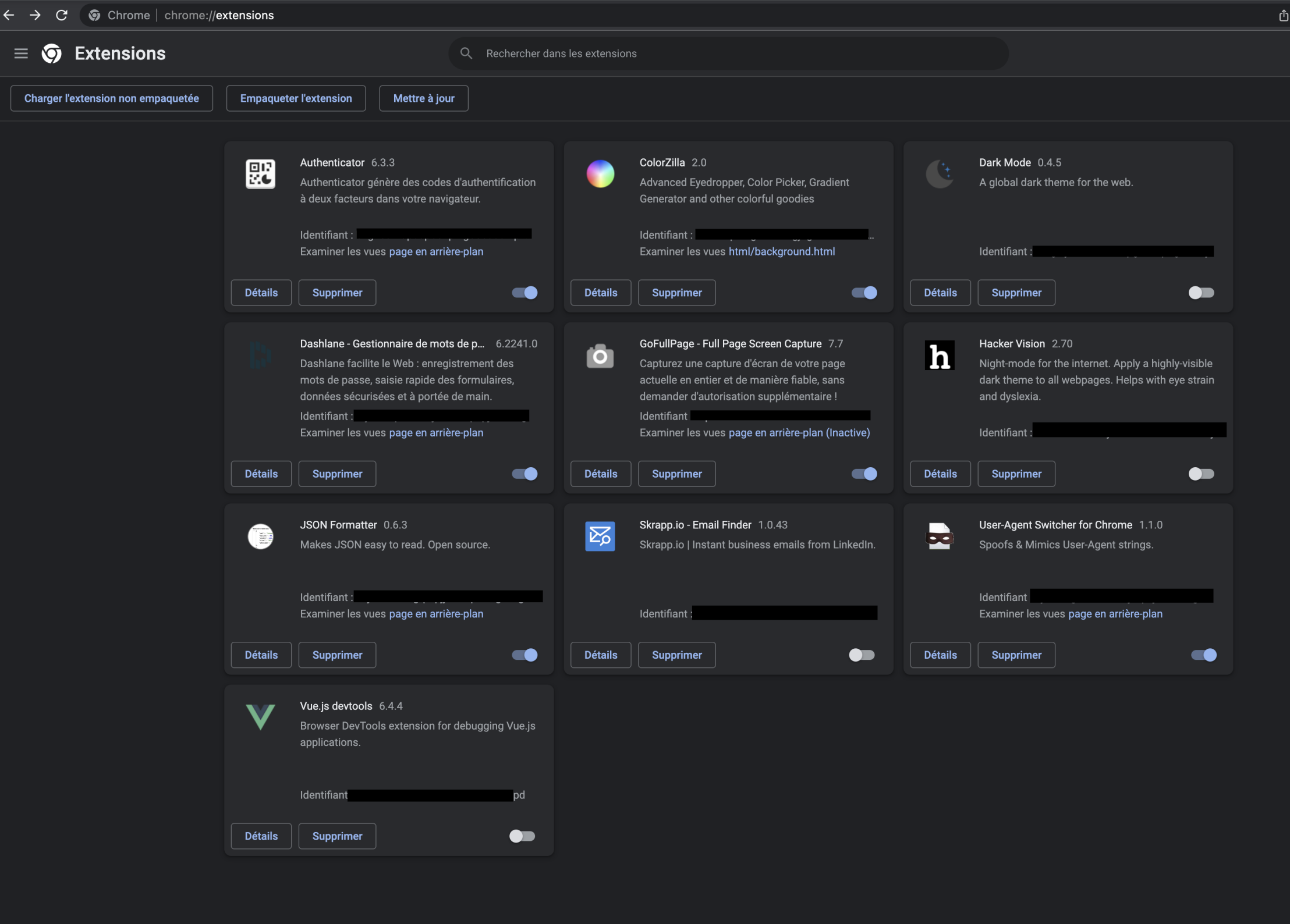Disable the ColorZilla extension toggle

864,293
